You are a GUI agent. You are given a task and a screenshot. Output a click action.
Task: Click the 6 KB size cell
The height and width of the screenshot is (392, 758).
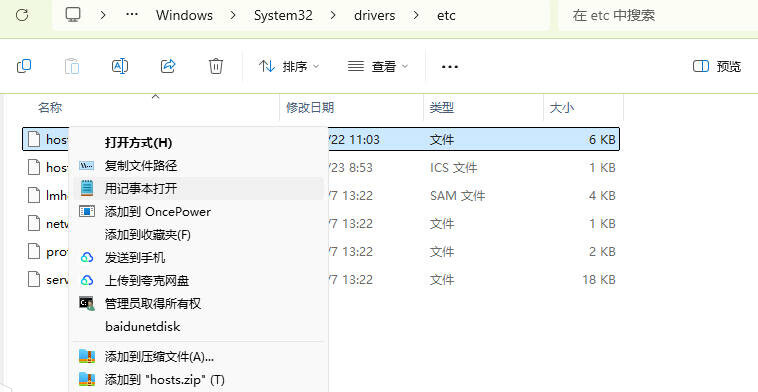click(602, 140)
